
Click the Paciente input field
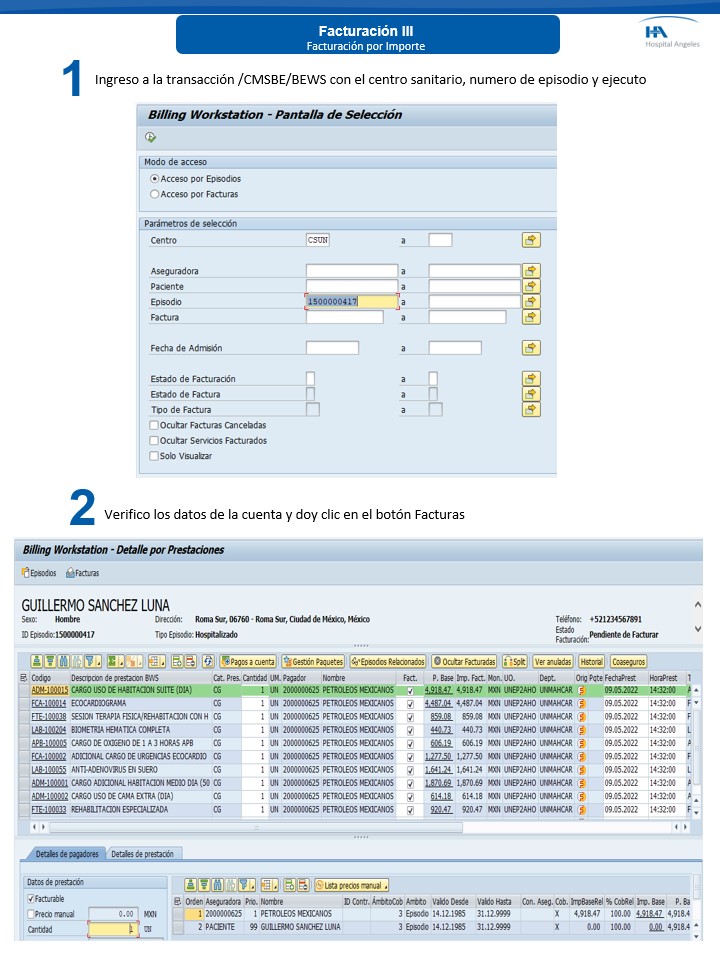351,287
